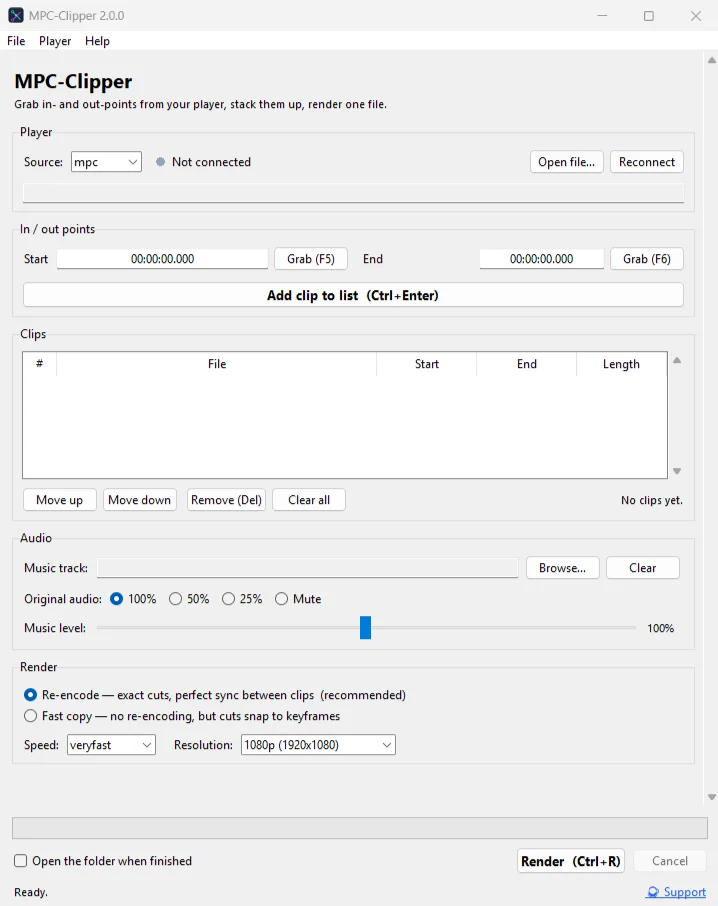Open the File menu

tap(16, 41)
